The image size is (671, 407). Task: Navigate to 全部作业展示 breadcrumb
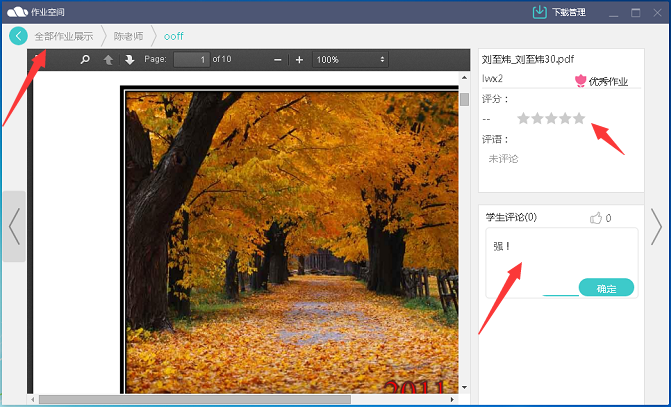(64, 36)
